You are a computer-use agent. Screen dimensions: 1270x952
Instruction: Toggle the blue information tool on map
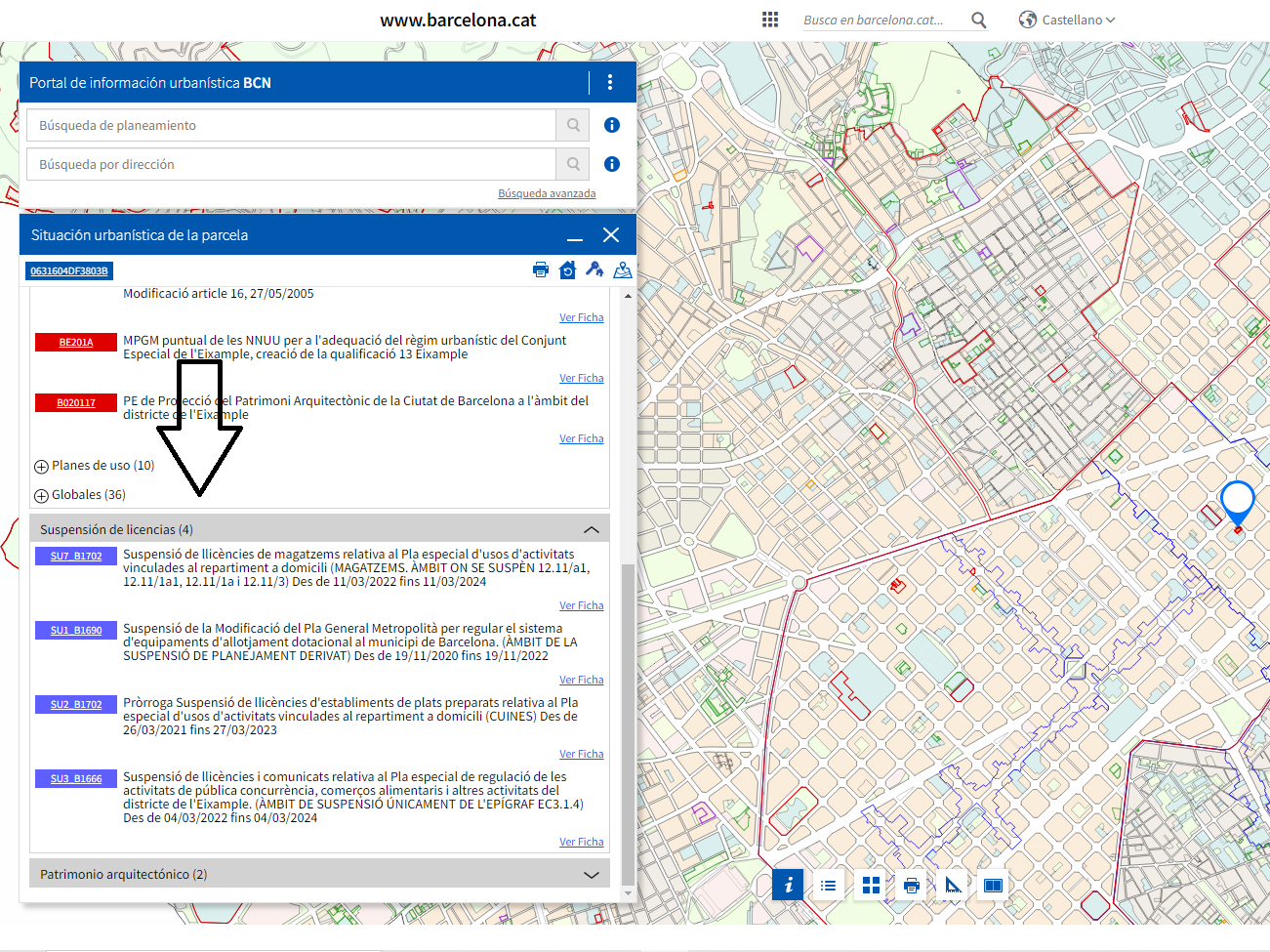[789, 886]
